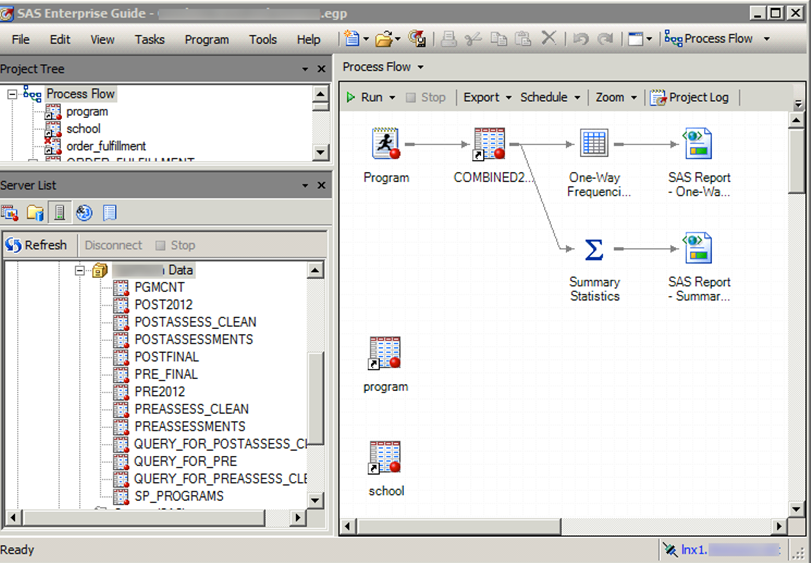The height and width of the screenshot is (563, 811).
Task: Click the new item toolbar icon
Action: (x=351, y=39)
